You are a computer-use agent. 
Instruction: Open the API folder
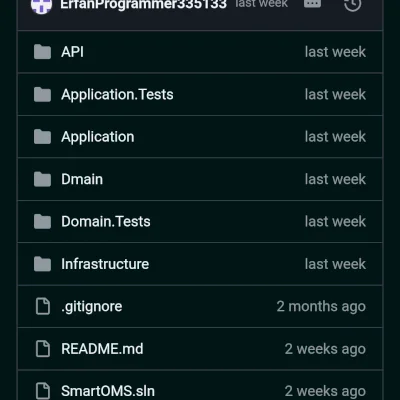72,52
